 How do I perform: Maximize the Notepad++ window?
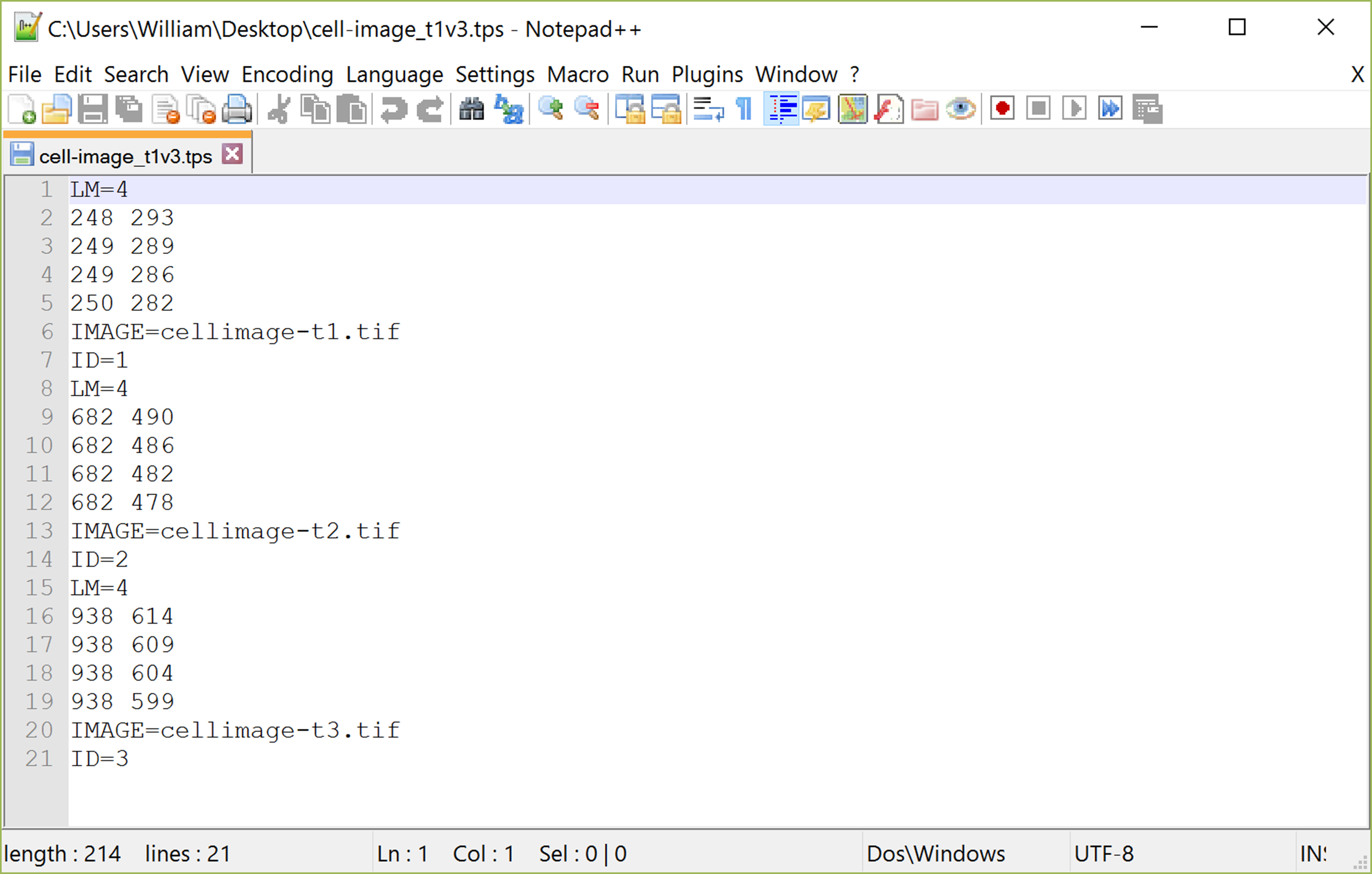point(1237,27)
